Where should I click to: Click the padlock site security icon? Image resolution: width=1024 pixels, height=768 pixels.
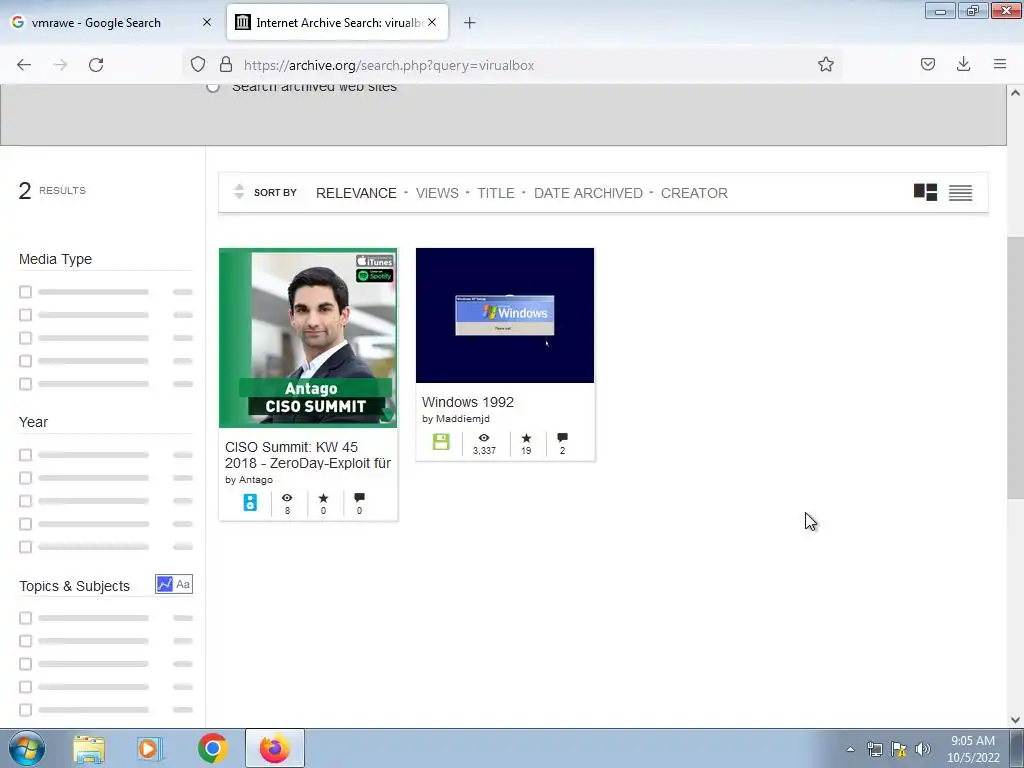click(226, 64)
